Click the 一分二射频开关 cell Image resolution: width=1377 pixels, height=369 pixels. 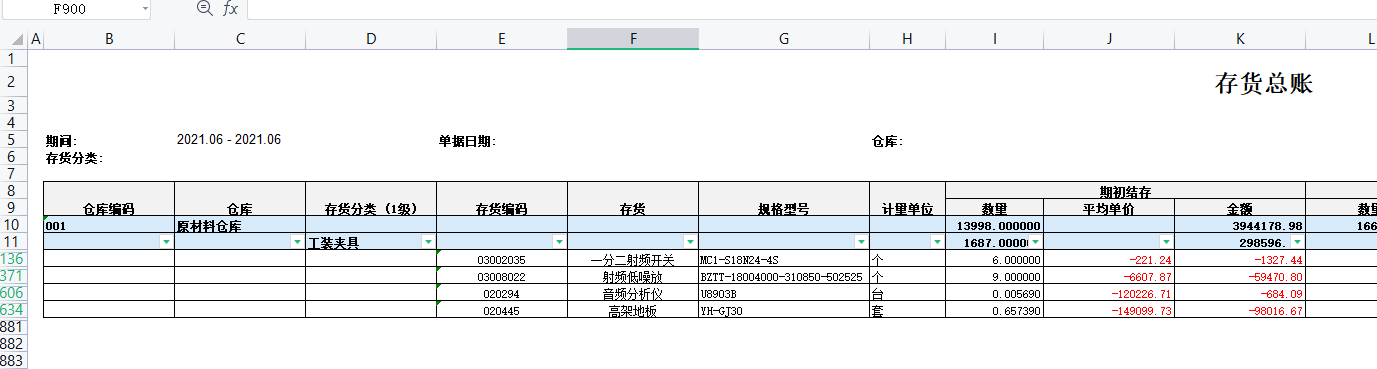coord(633,260)
